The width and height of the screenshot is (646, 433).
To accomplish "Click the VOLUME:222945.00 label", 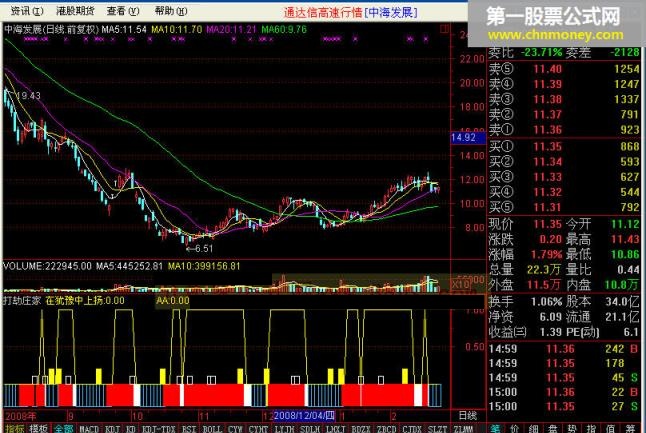I will tap(47, 266).
